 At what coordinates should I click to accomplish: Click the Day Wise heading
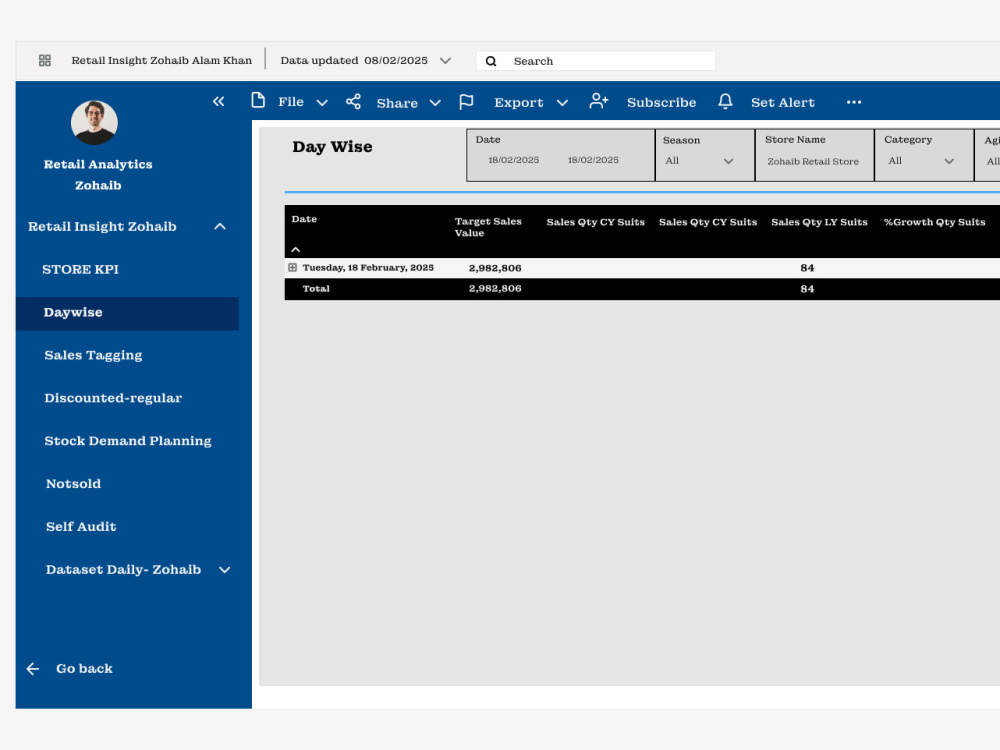332,147
